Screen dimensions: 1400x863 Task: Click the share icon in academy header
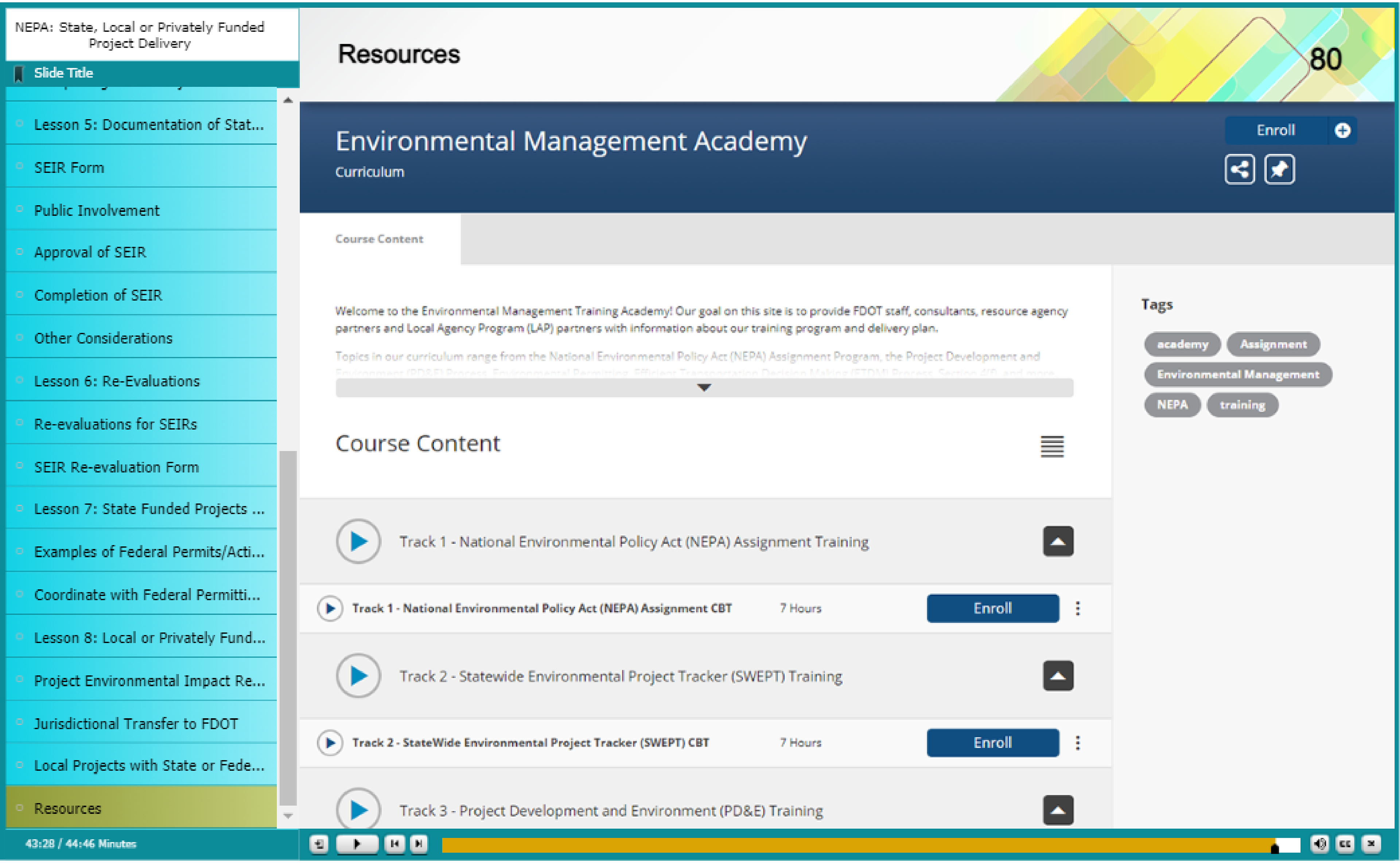[1239, 170]
